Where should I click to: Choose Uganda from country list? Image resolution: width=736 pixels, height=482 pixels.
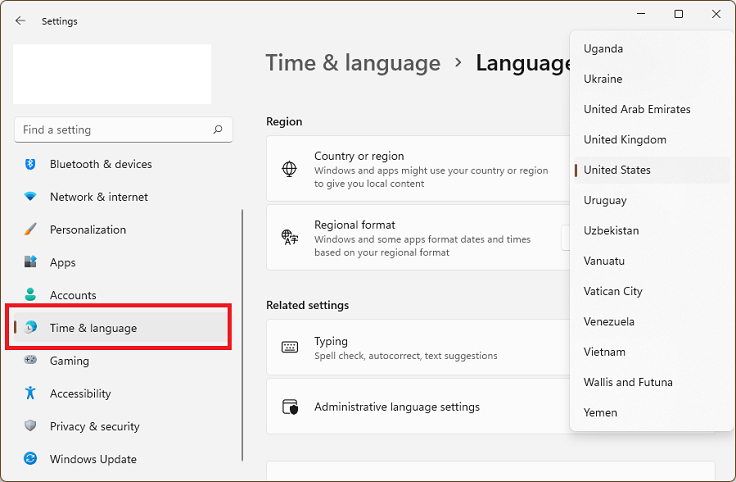pyautogui.click(x=652, y=49)
